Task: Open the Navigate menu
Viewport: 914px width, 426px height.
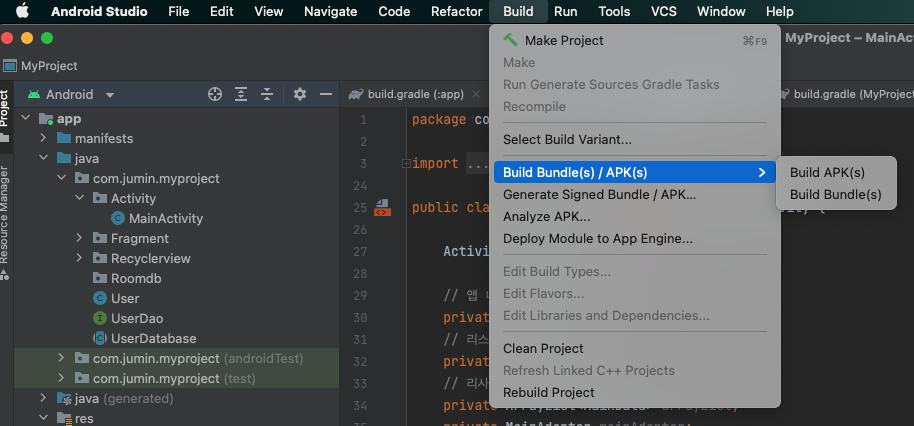Action: [x=331, y=12]
